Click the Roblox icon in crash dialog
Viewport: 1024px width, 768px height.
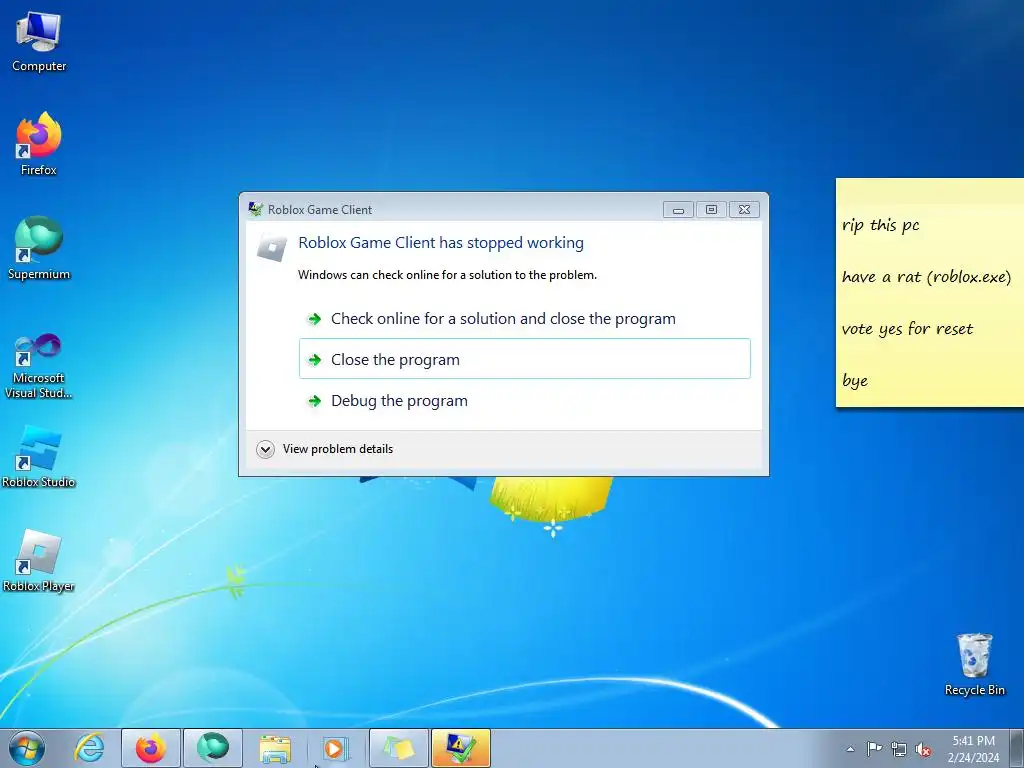[x=272, y=247]
